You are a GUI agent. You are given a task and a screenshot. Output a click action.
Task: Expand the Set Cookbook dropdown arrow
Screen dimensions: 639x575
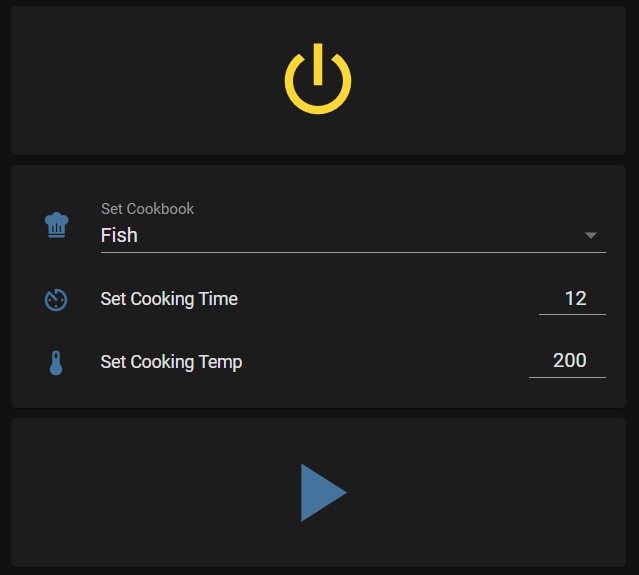click(x=591, y=235)
